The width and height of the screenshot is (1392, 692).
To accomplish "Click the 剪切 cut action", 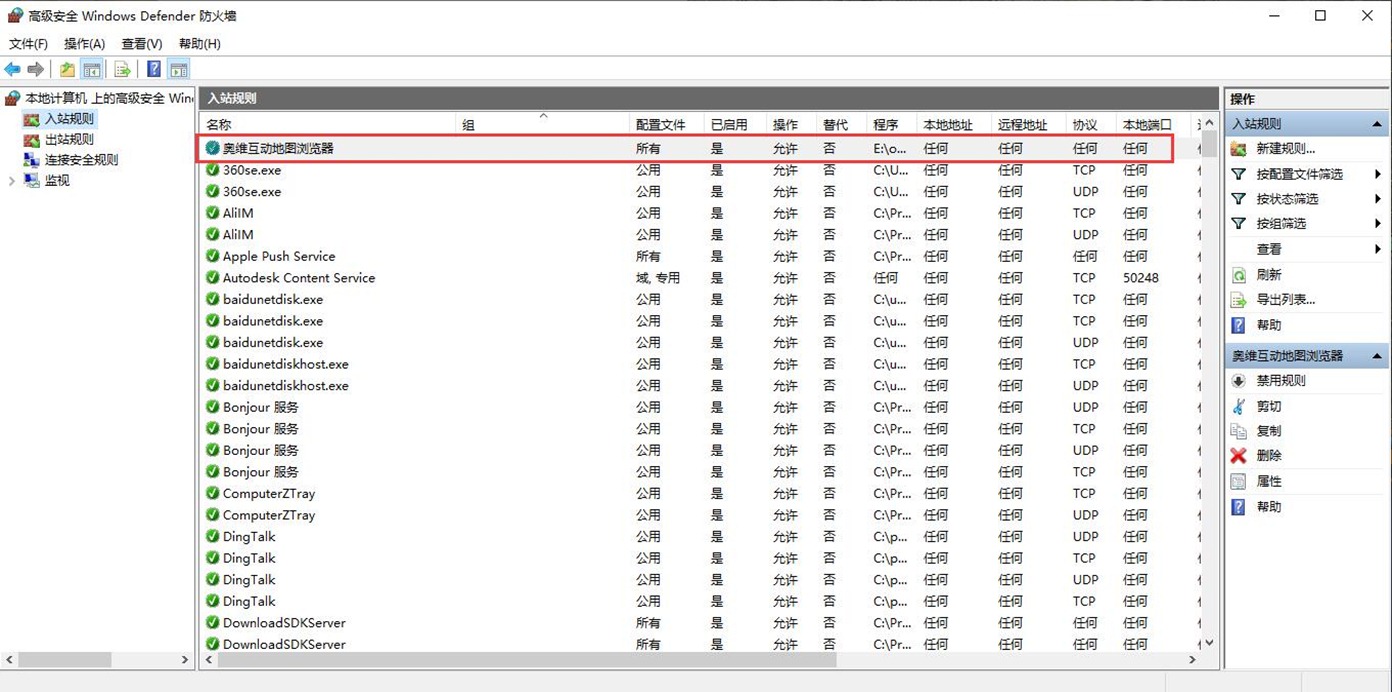I will (1268, 407).
